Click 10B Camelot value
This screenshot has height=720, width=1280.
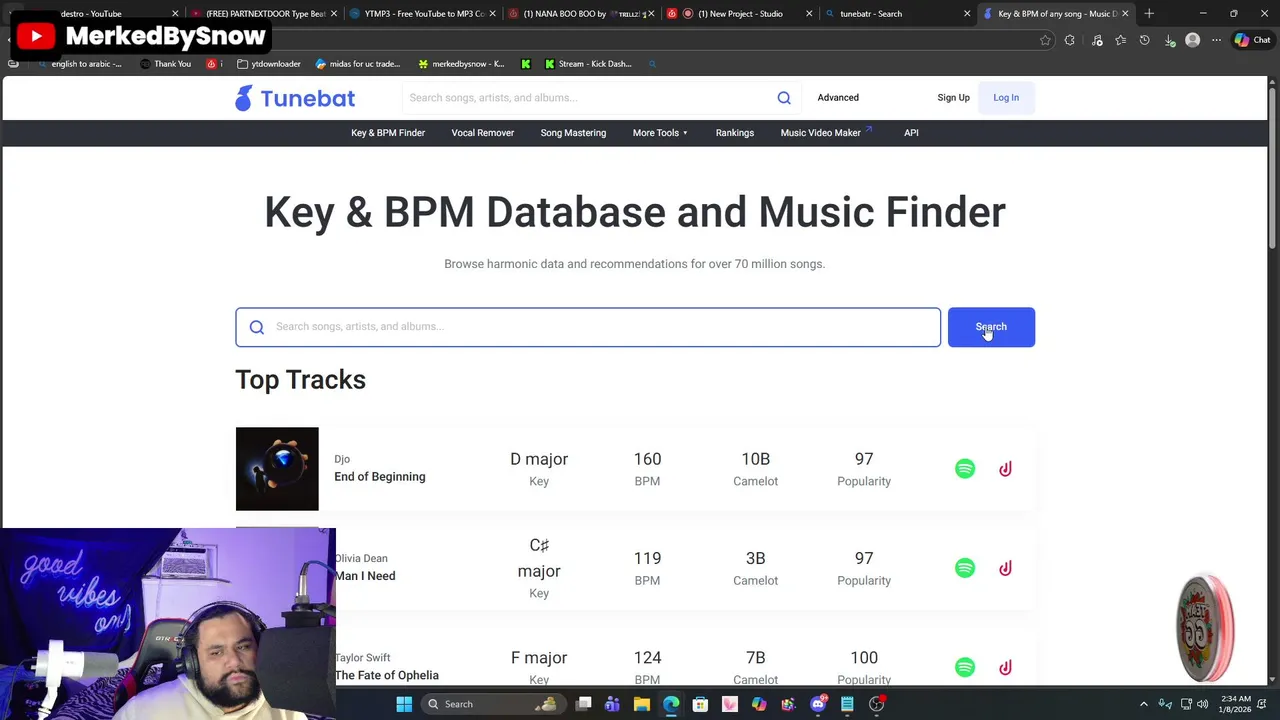click(x=755, y=459)
